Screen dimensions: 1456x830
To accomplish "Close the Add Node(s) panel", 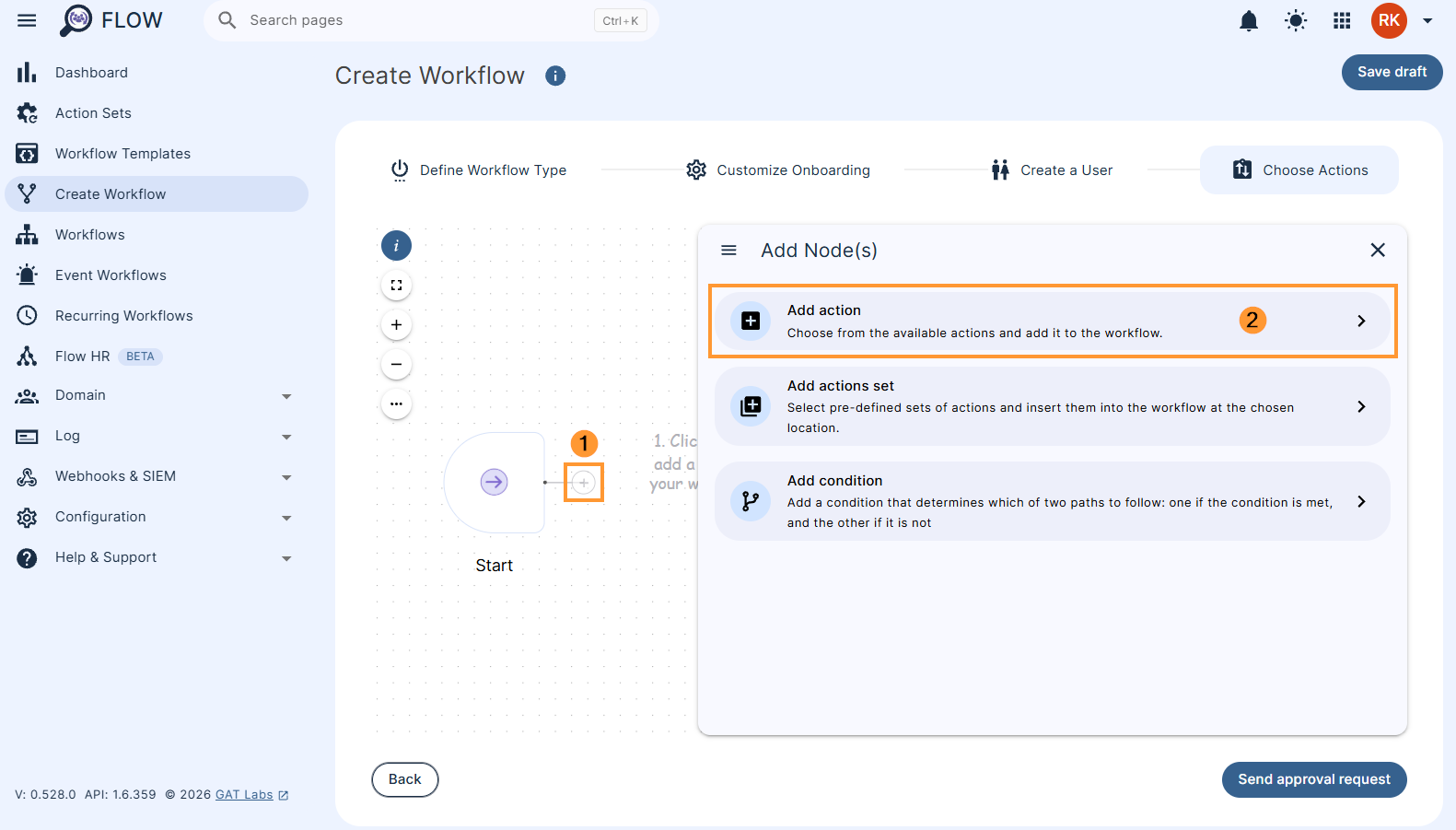I will 1378,251.
